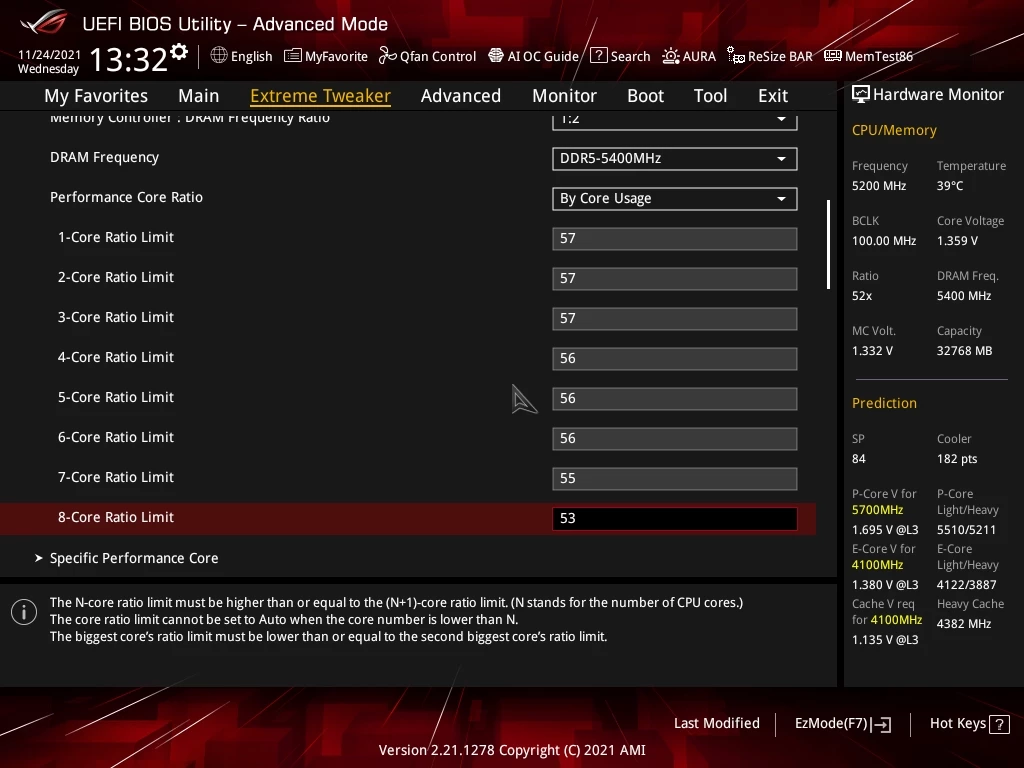Click the EzMode exit arrow icon
Viewport: 1024px width, 768px height.
[x=881, y=724]
